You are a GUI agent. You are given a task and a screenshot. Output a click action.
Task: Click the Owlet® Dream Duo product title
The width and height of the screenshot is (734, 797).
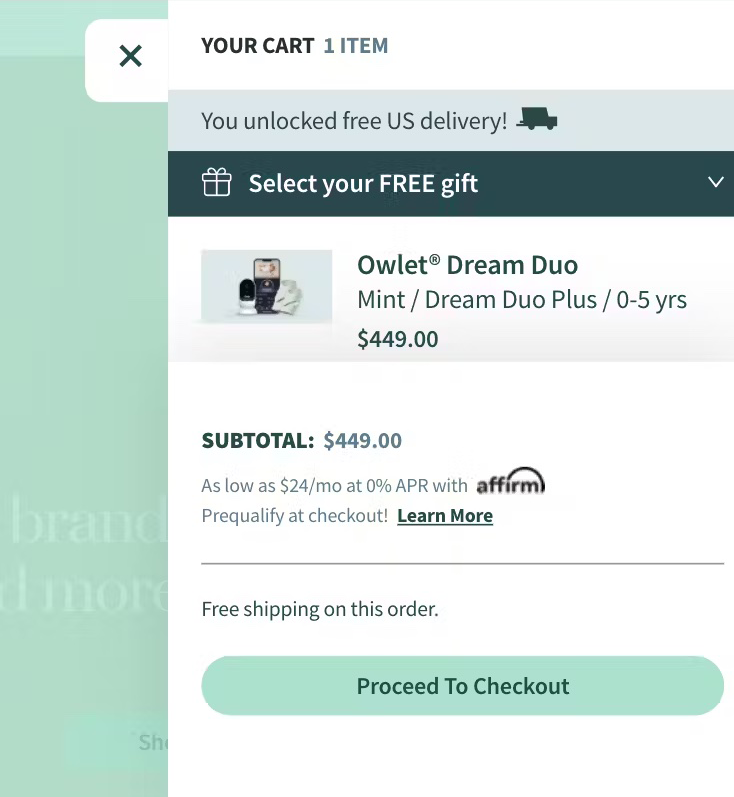point(467,265)
